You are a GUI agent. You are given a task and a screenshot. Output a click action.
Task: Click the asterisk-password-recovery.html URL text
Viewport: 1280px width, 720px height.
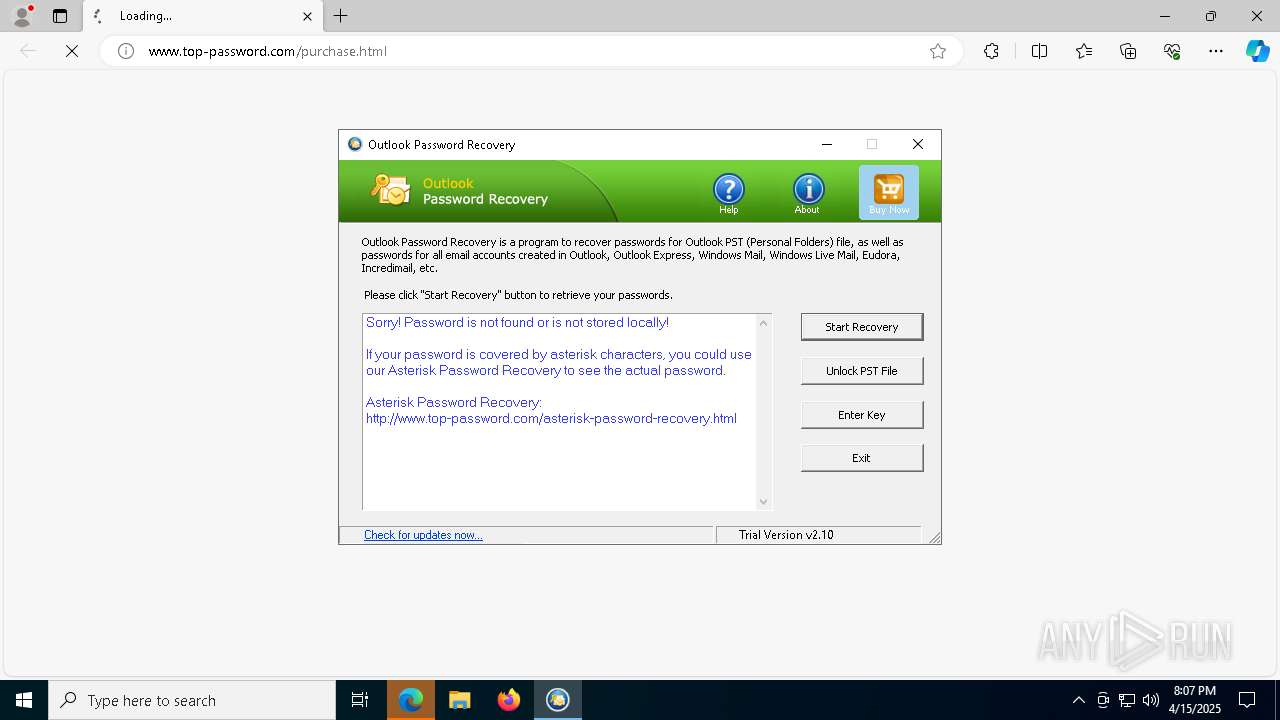point(551,418)
